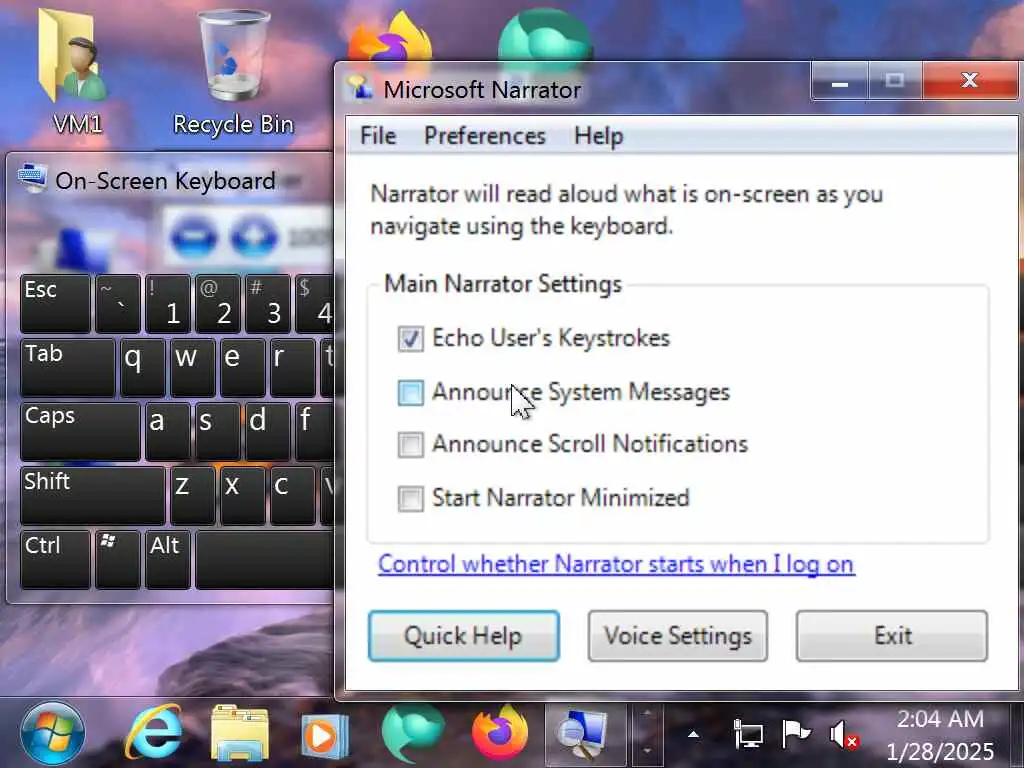Click the magnifier zoom out minus button
Screen dimensions: 1024x768
(x=193, y=236)
